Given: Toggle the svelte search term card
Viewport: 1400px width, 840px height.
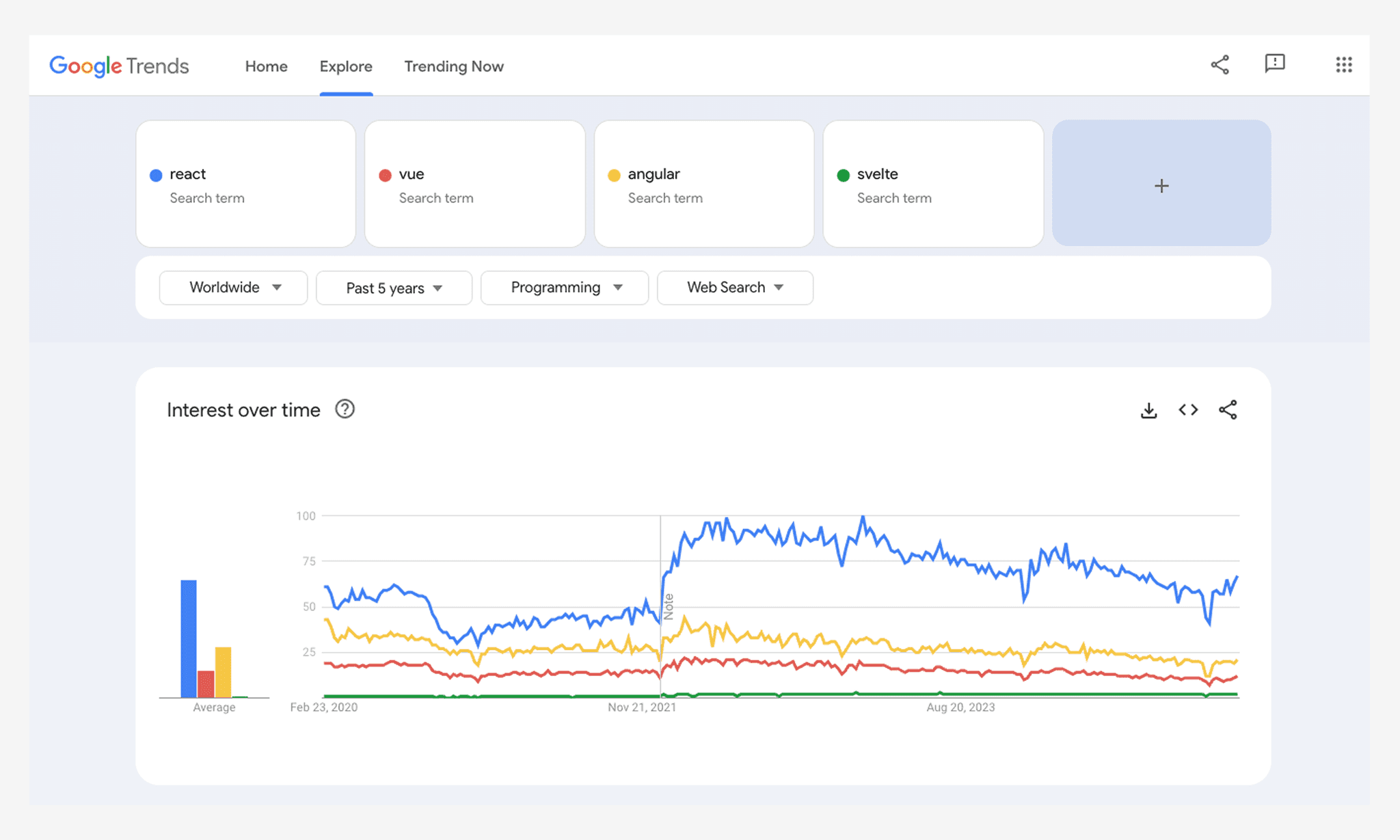Looking at the screenshot, I should coord(932,183).
